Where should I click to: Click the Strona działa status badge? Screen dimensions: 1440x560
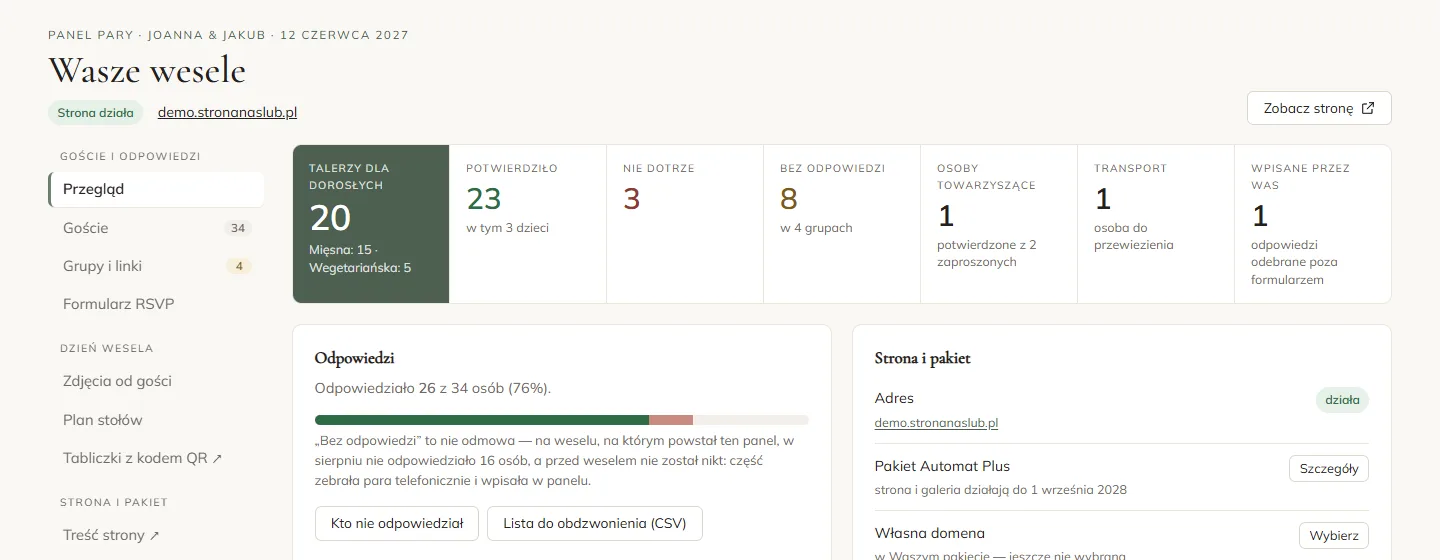tap(96, 112)
